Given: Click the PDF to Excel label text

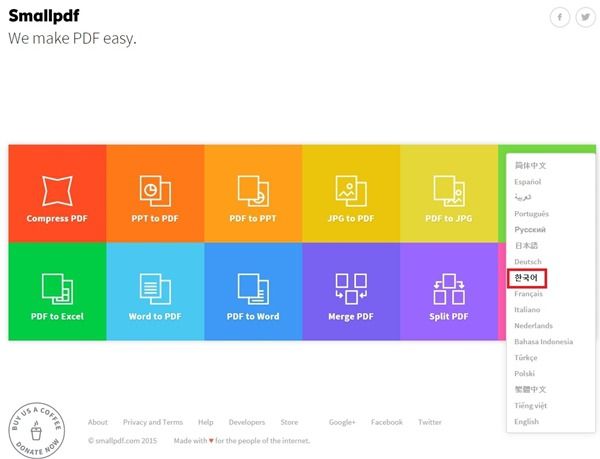Looking at the screenshot, I should [57, 317].
